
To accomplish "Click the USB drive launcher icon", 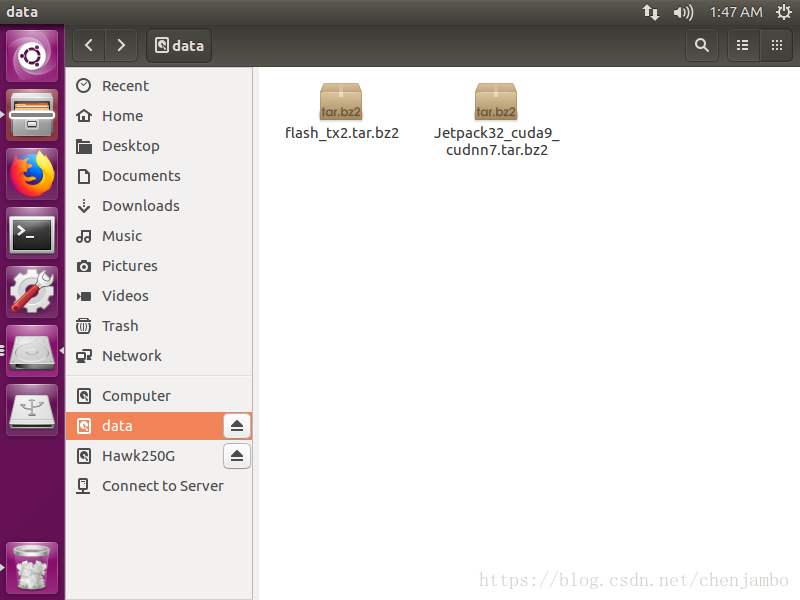I will pos(32,410).
